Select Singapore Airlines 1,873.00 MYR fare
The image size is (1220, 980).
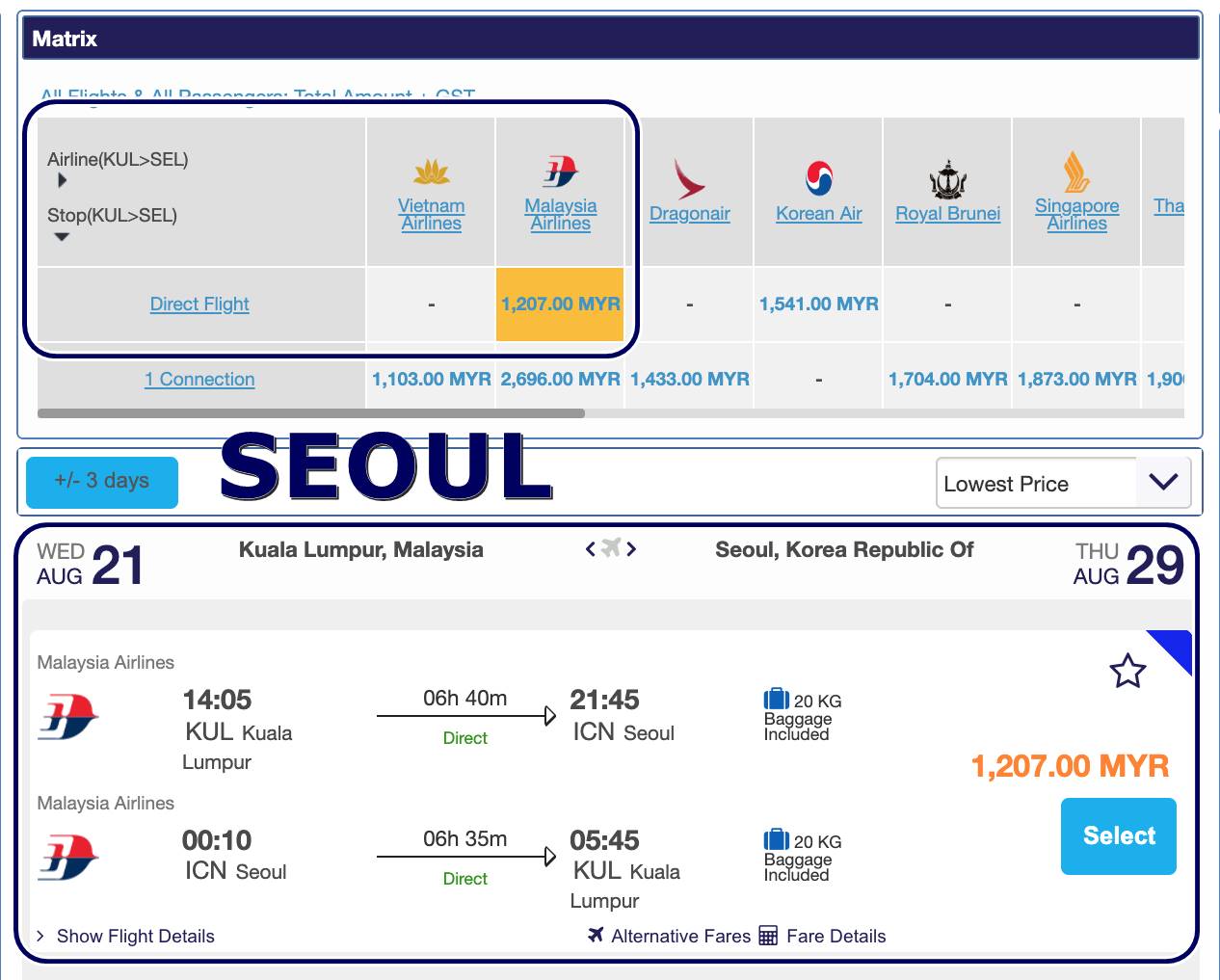pos(1077,380)
